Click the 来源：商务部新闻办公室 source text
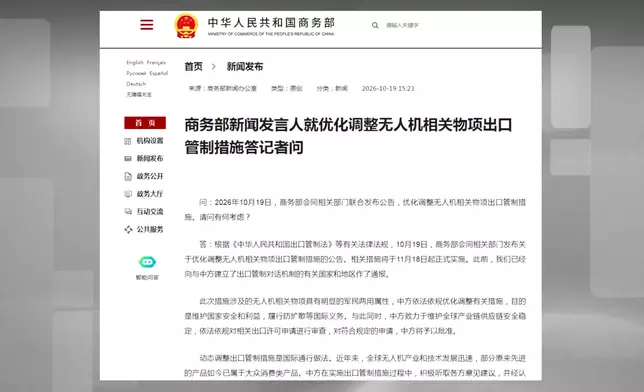The height and width of the screenshot is (392, 644). tap(223, 88)
